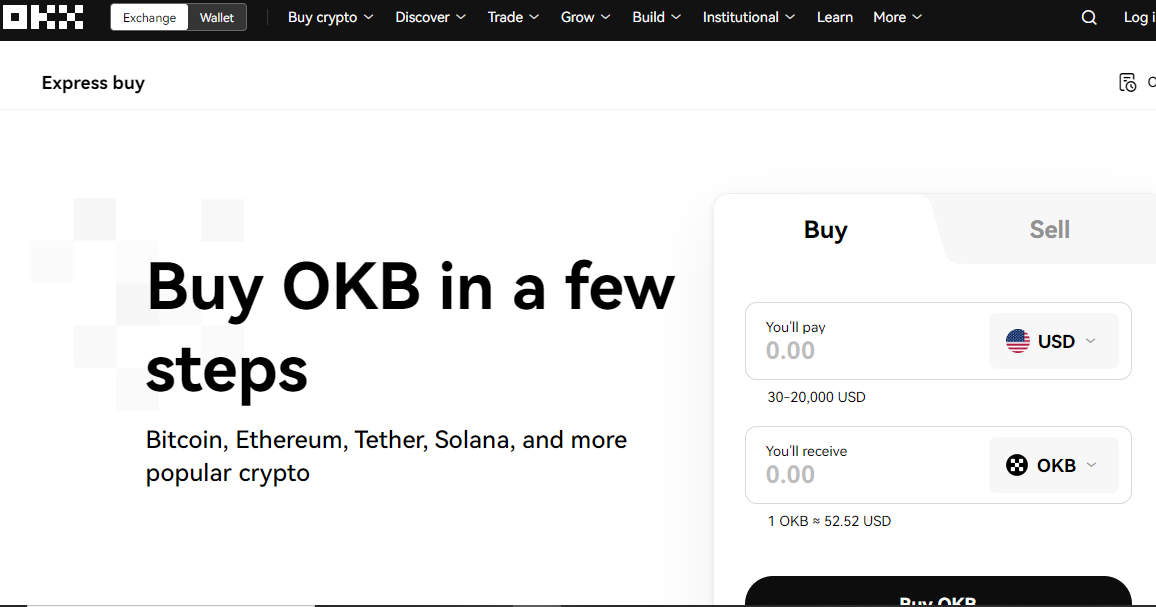The height and width of the screenshot is (607, 1156).
Task: Switch to Wallet mode
Action: (217, 18)
